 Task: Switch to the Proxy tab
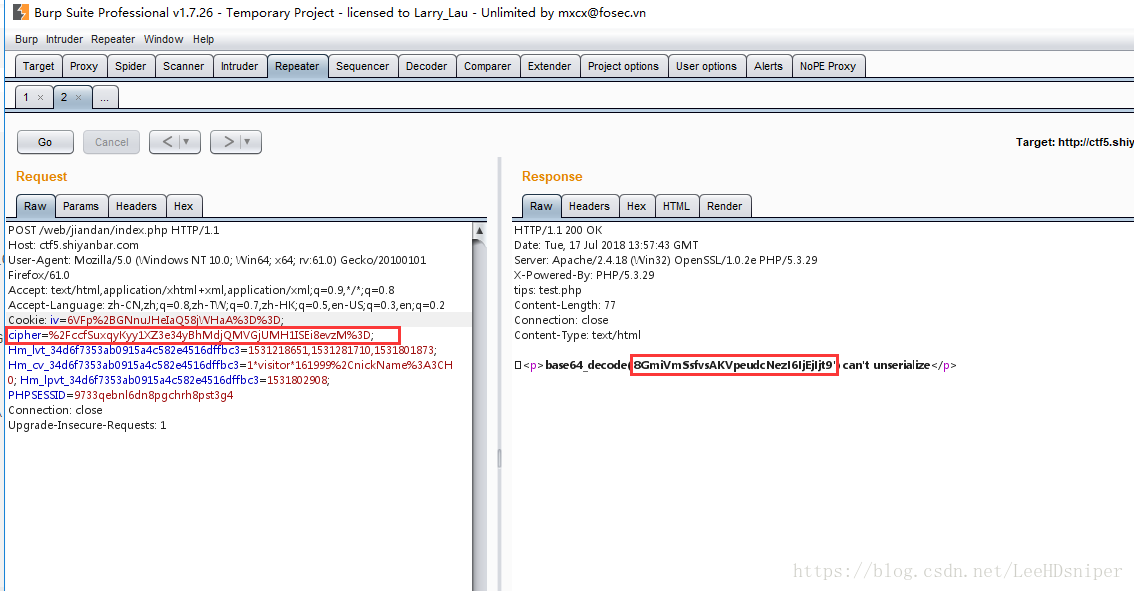pos(84,66)
